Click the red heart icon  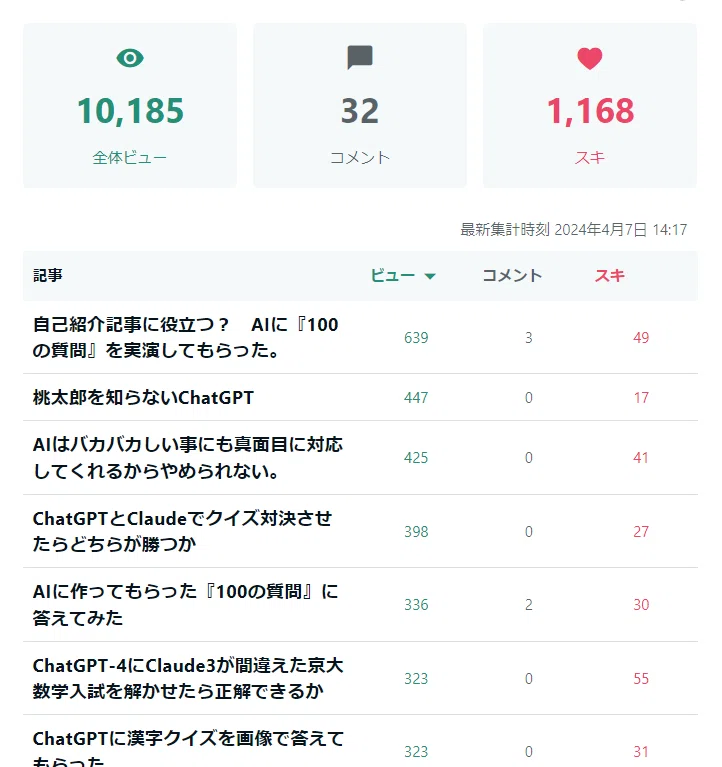pyautogui.click(x=589, y=59)
